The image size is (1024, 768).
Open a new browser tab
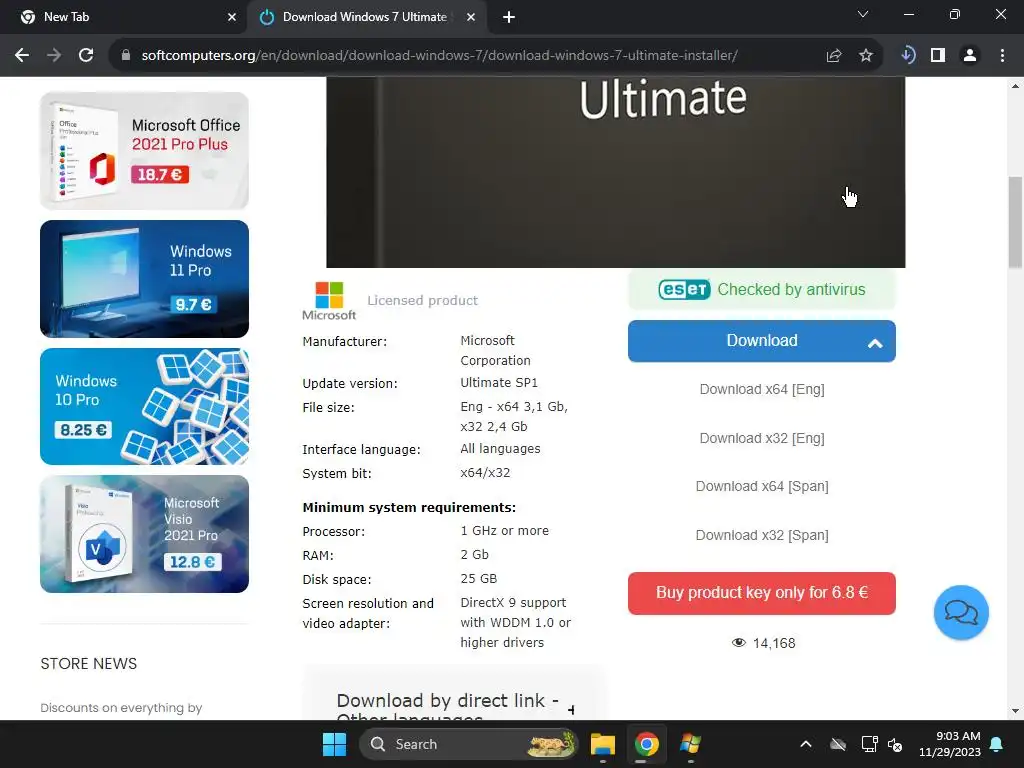[x=509, y=17]
